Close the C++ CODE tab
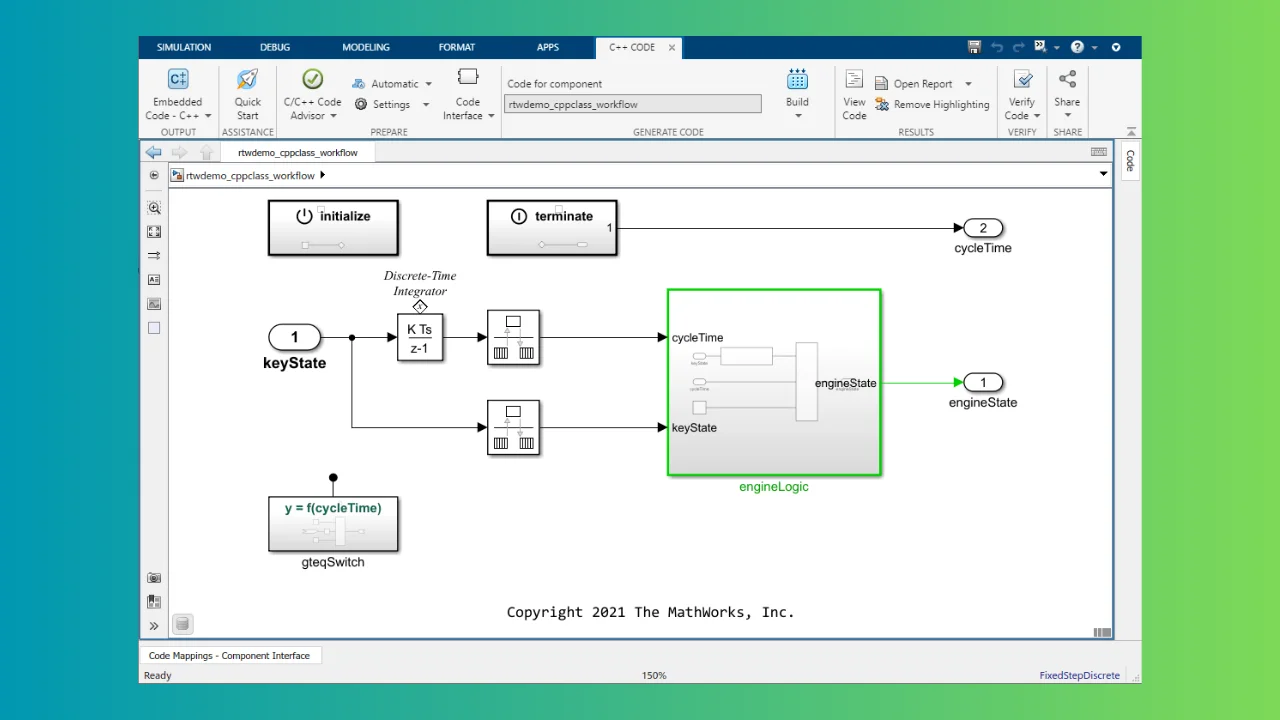 (672, 47)
